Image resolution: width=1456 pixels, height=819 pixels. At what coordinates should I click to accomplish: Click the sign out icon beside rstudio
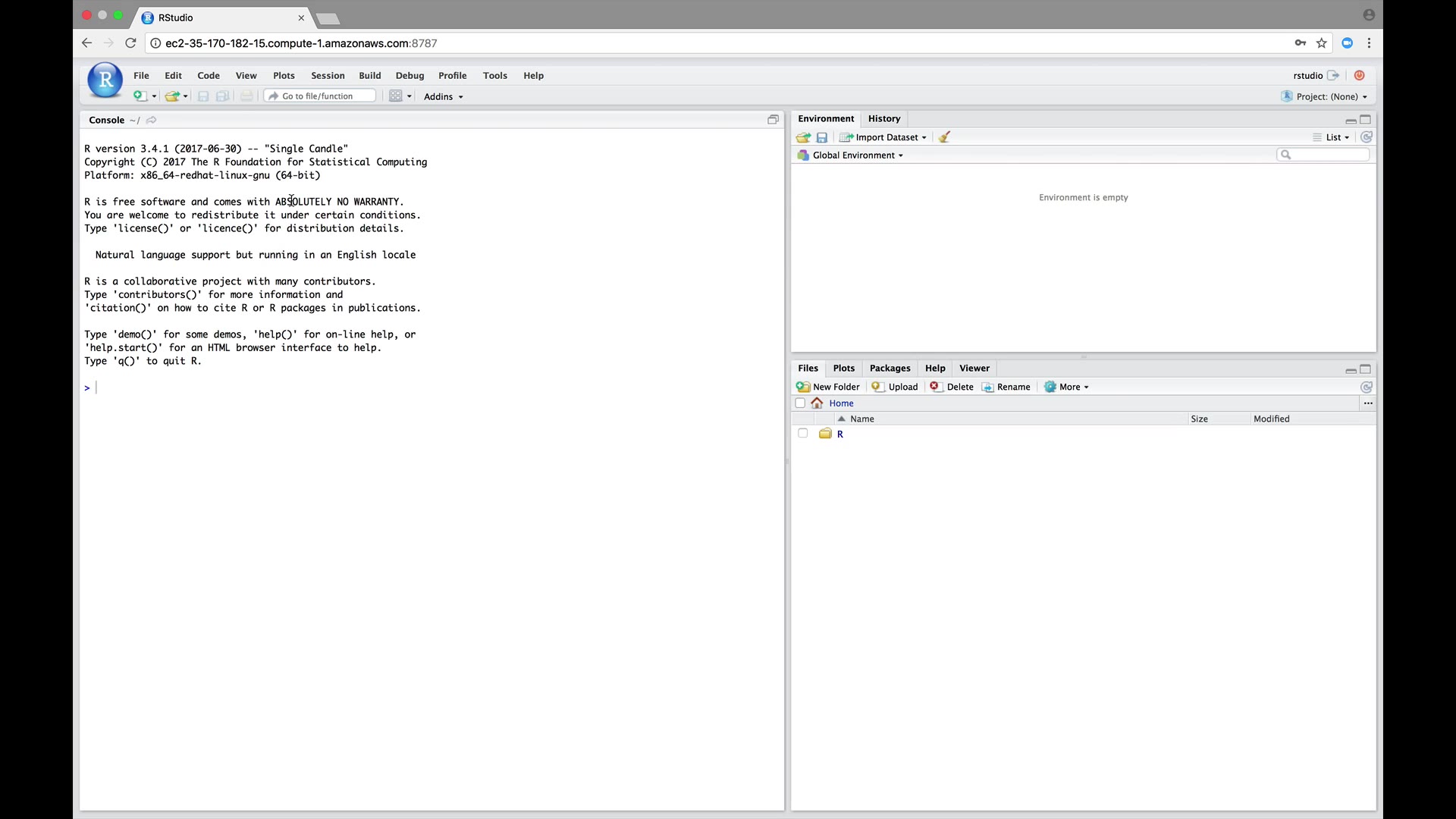pyautogui.click(x=1333, y=75)
